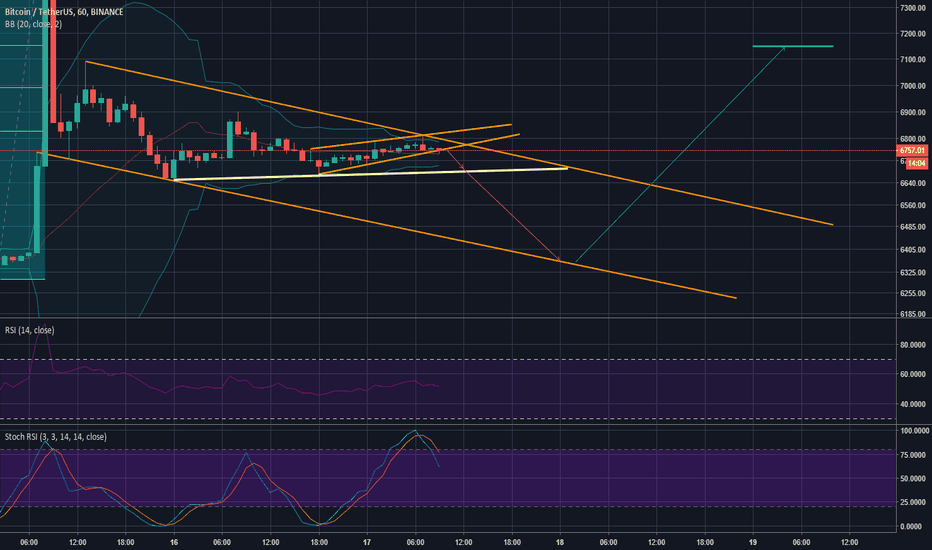Click the 100.0000 Stoch RSI scale value
The width and height of the screenshot is (932, 550).
914,430
